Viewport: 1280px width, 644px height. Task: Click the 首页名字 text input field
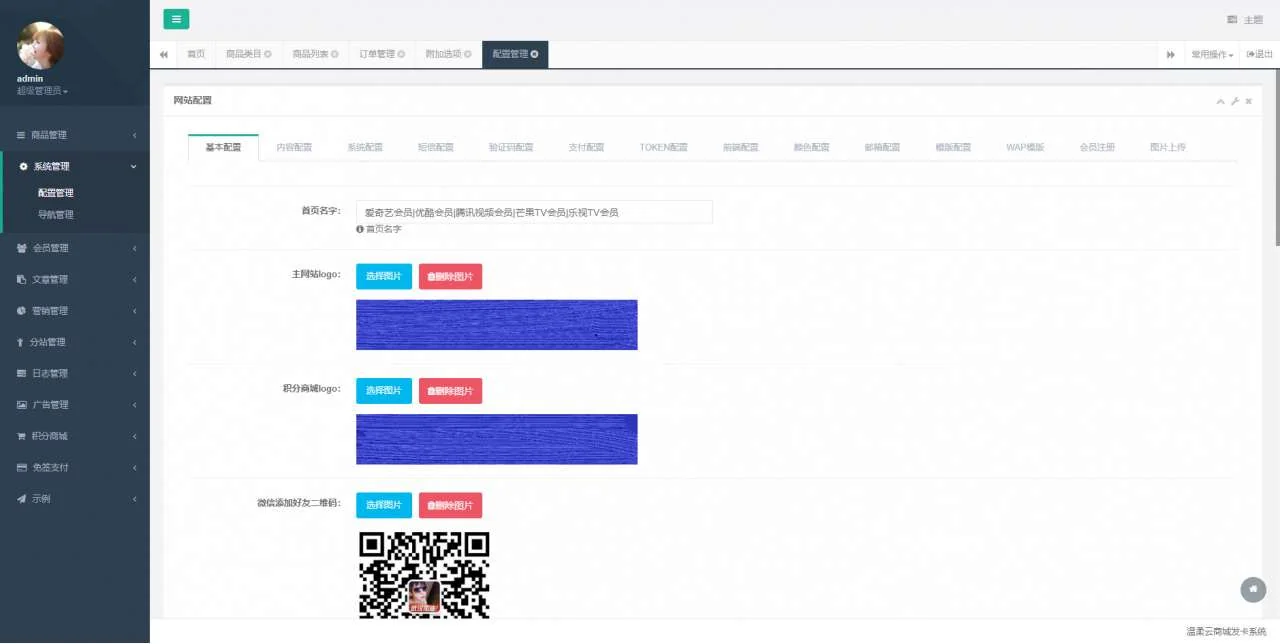tap(534, 212)
